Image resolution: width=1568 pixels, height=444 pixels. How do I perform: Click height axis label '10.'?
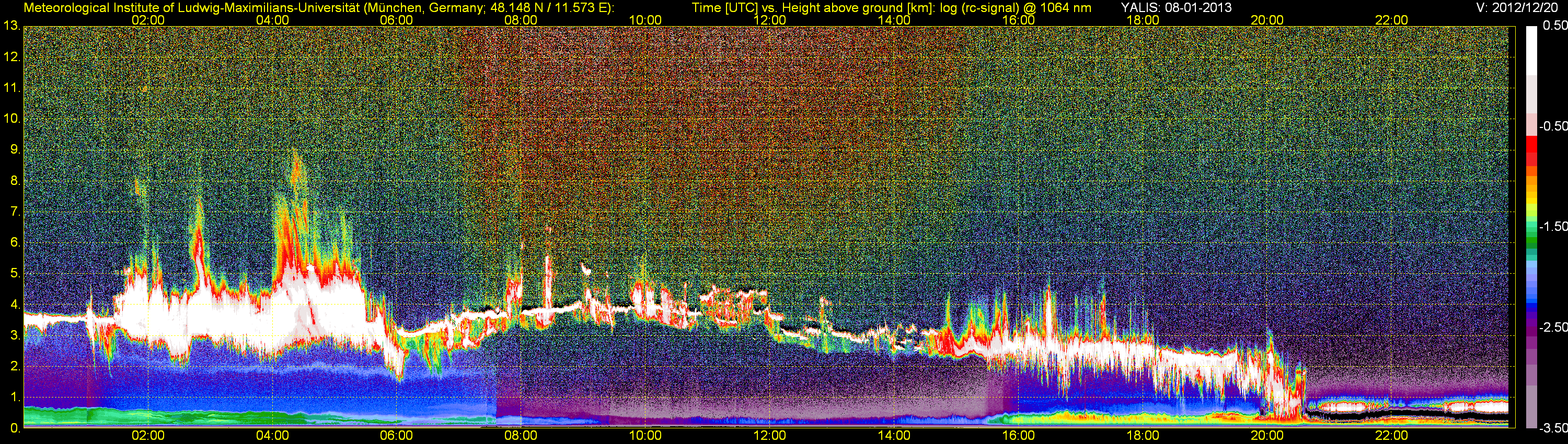tap(11, 119)
